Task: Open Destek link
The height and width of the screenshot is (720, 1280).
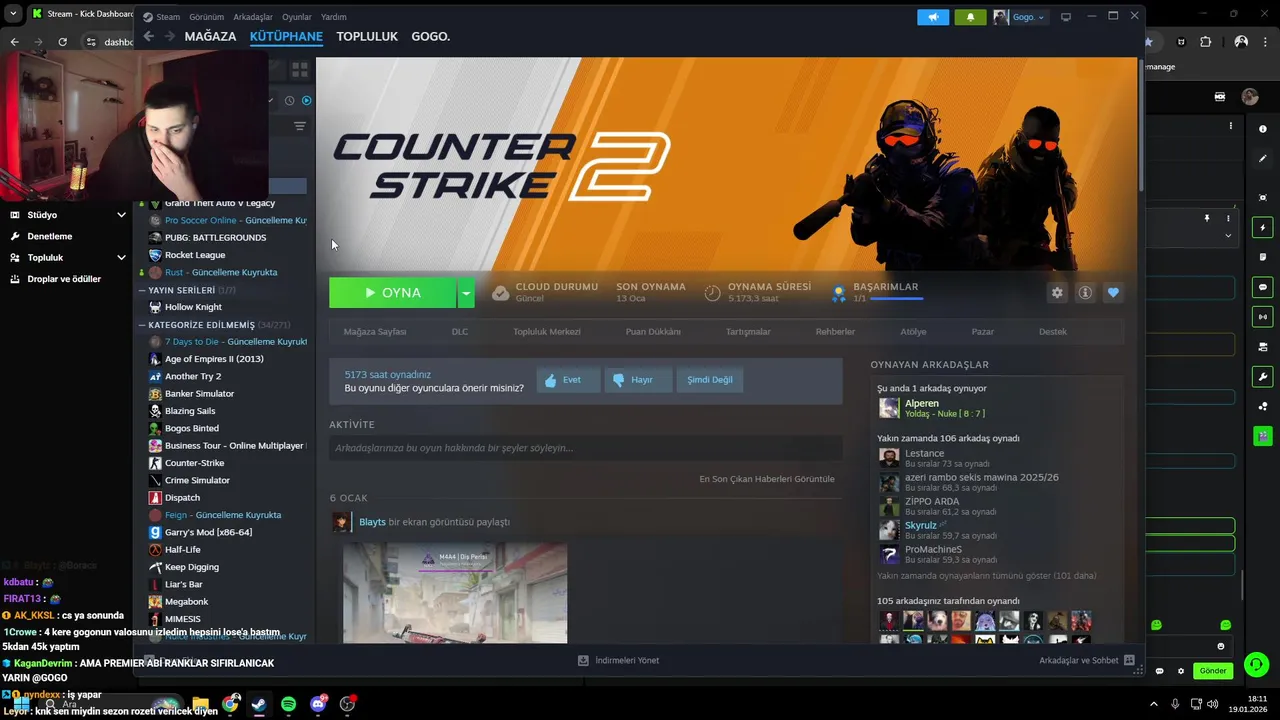Action: pos(1053,332)
